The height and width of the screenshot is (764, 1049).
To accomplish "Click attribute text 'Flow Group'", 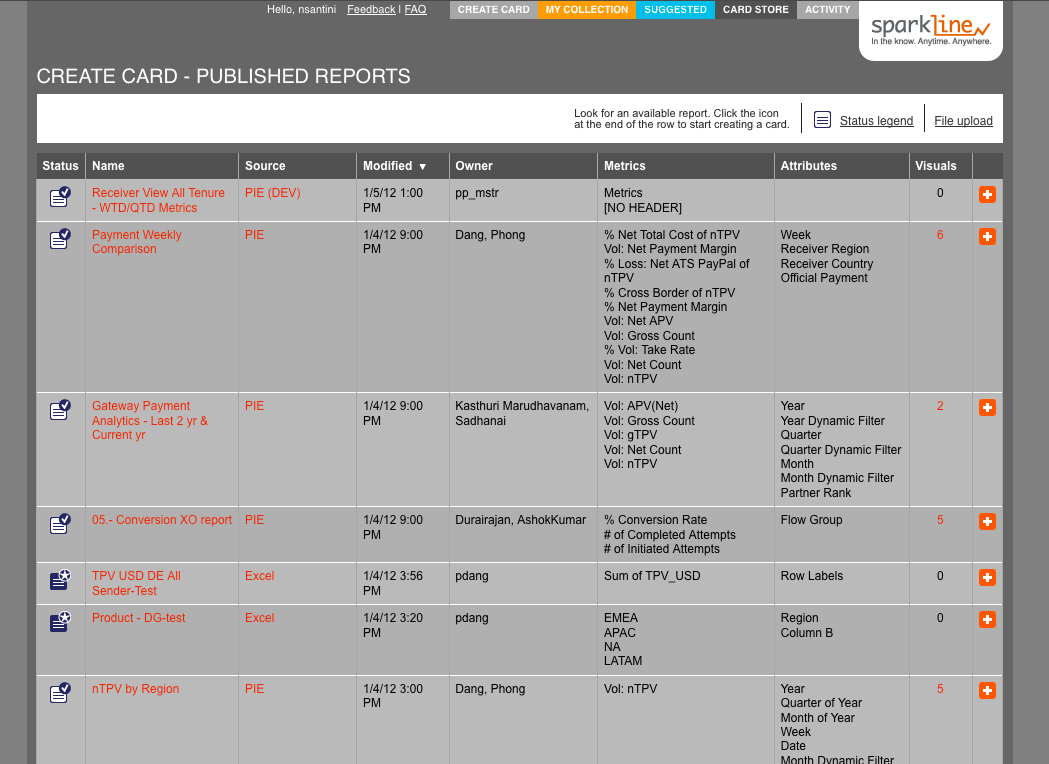I will 812,520.
